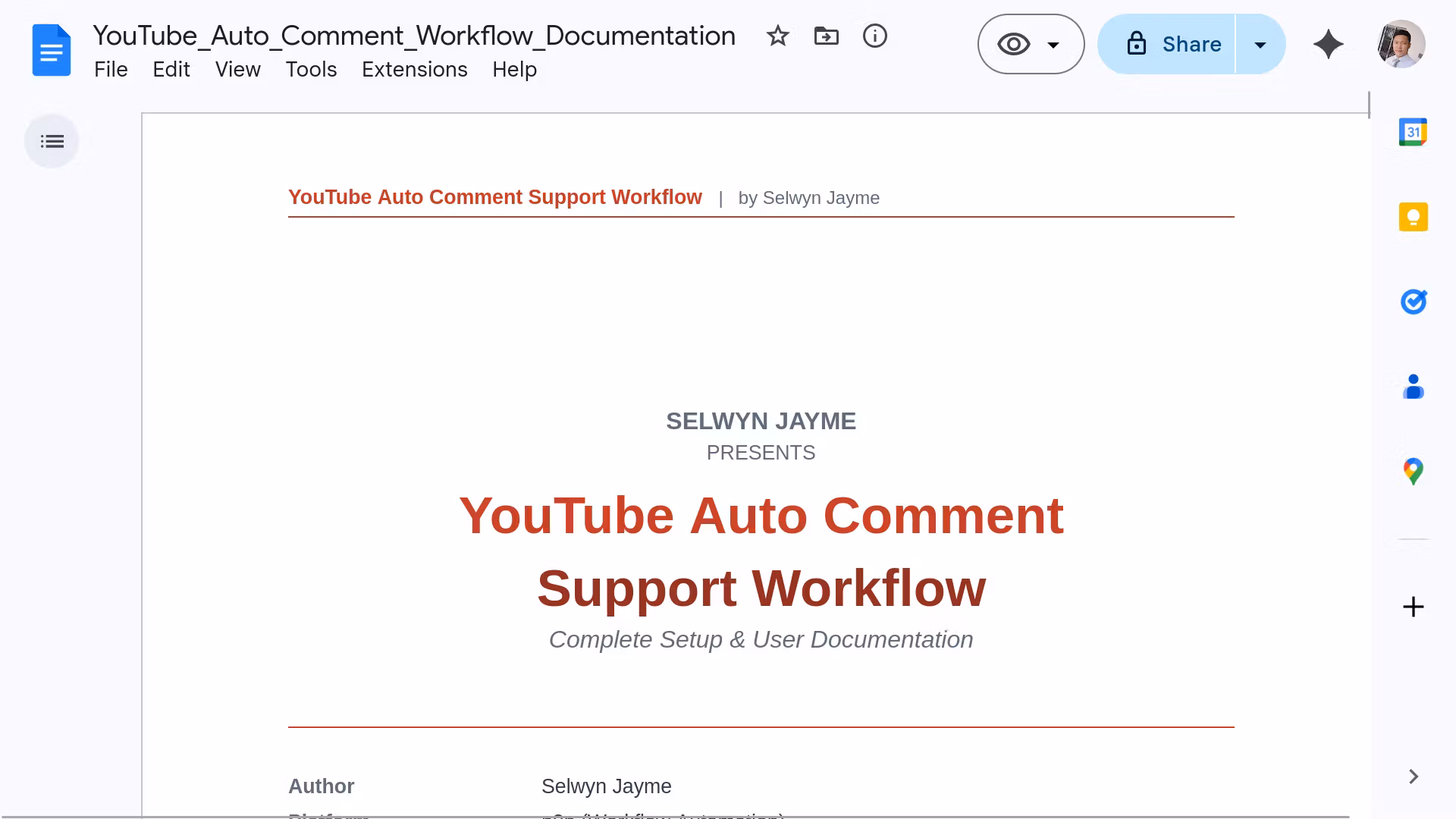Open Google Contacts side panel
Viewport: 1456px width, 819px height.
(1414, 387)
